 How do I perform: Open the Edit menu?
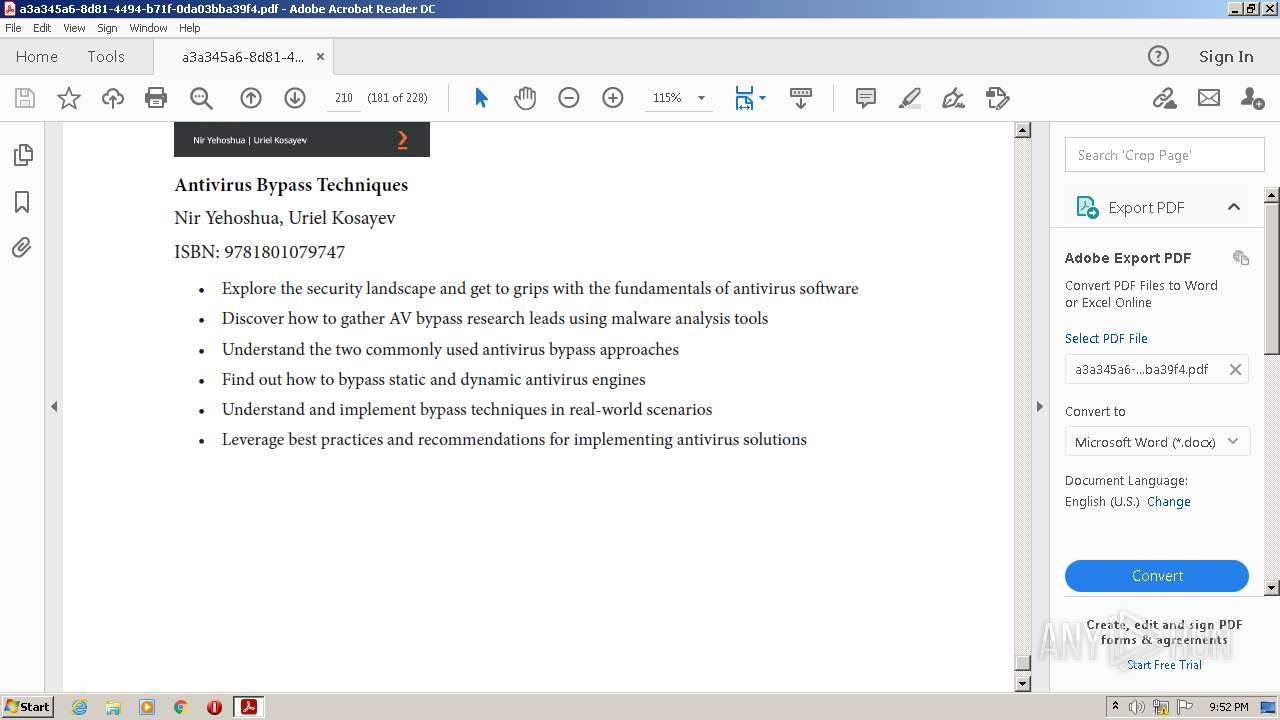point(42,28)
